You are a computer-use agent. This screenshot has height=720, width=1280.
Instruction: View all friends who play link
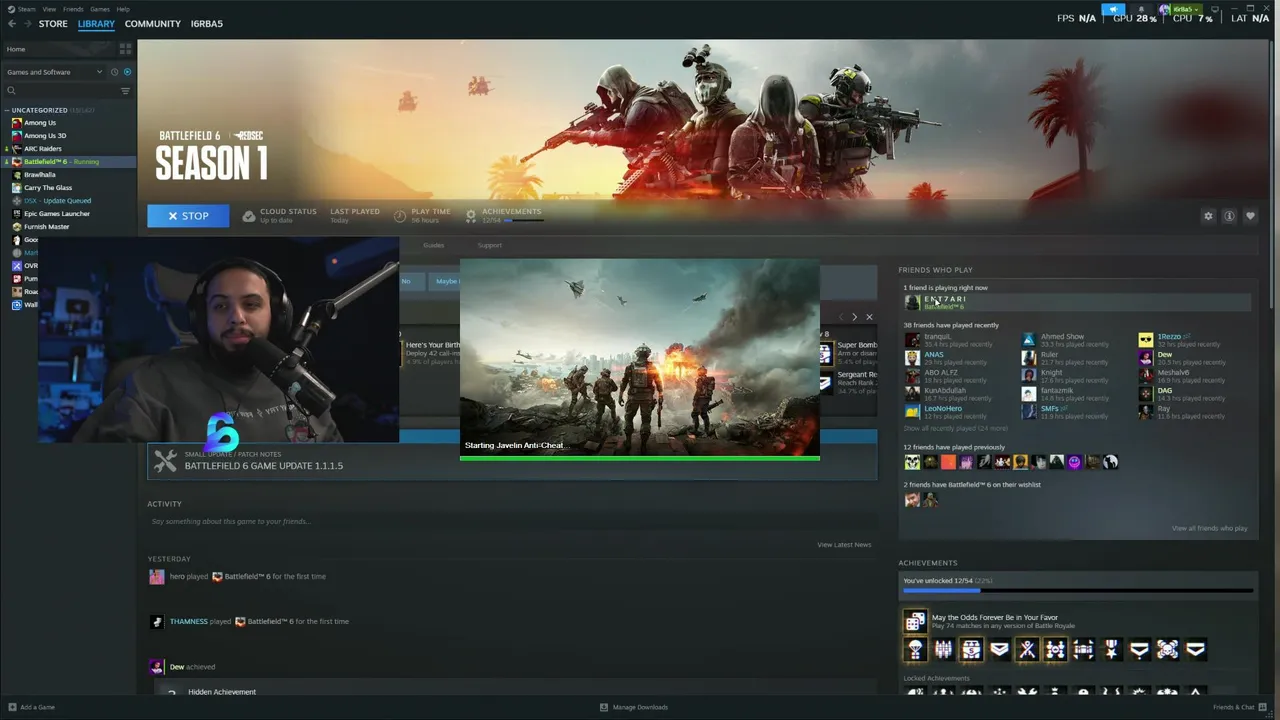(x=1210, y=528)
